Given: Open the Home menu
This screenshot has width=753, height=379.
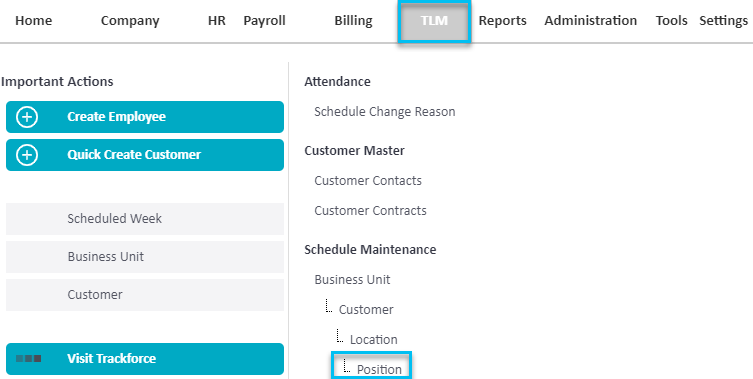Looking at the screenshot, I should tap(34, 21).
